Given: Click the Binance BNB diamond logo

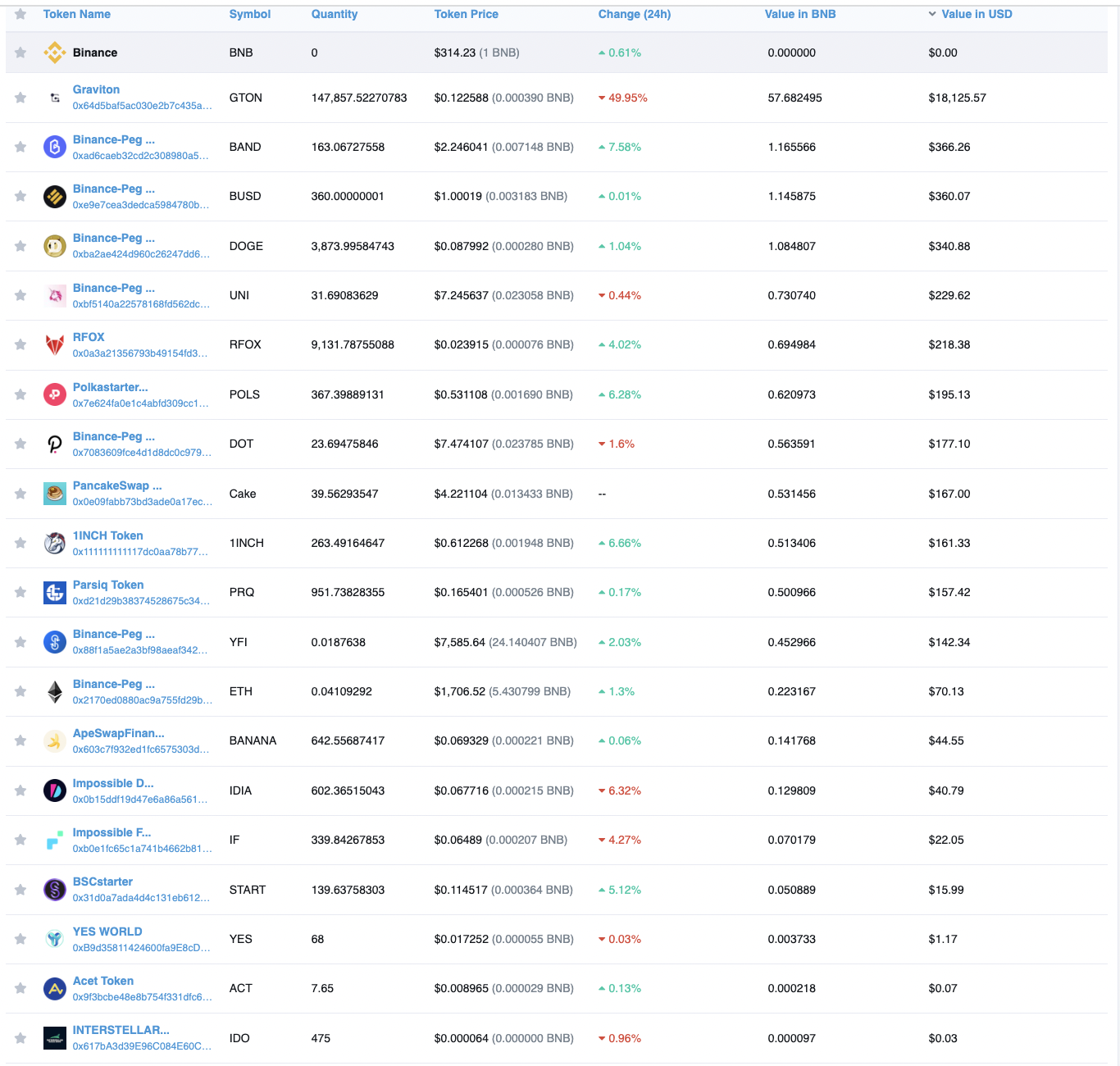Looking at the screenshot, I should click(x=55, y=52).
